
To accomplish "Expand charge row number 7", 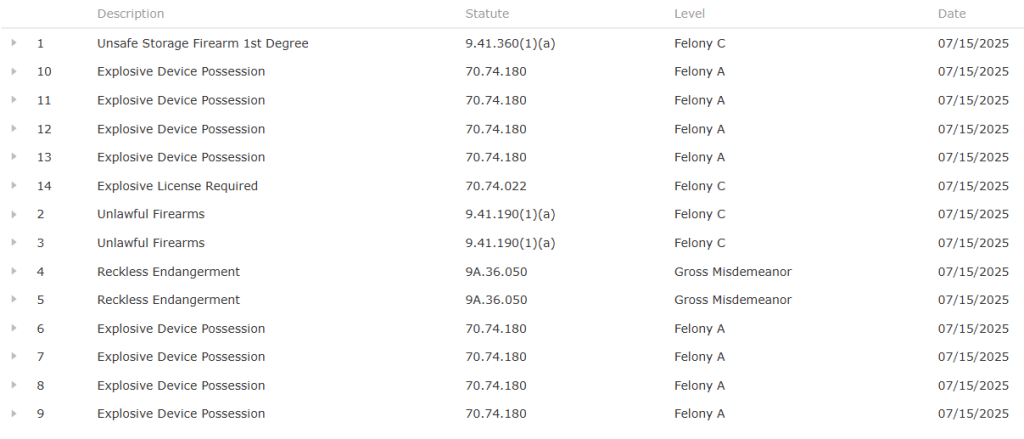I will tap(14, 357).
